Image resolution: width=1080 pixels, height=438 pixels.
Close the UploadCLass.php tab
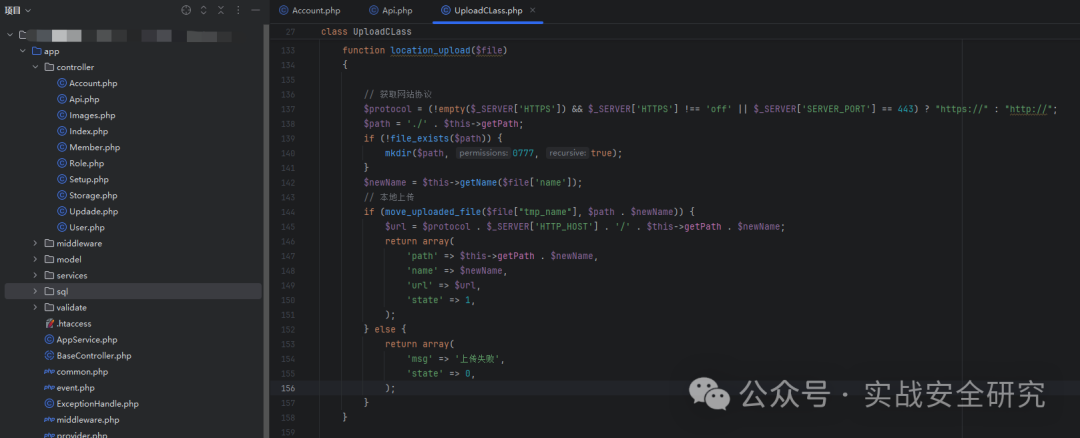click(x=532, y=10)
